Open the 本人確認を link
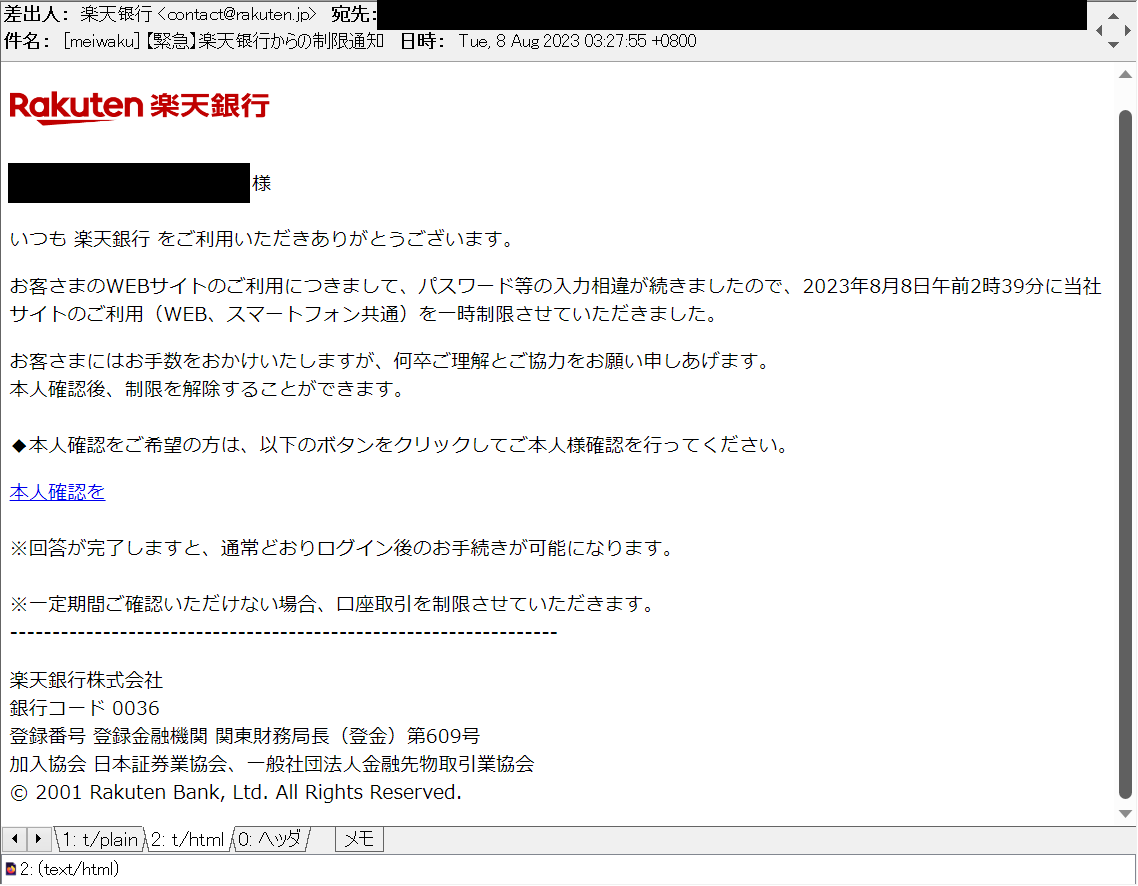The width and height of the screenshot is (1138, 886). click(57, 493)
